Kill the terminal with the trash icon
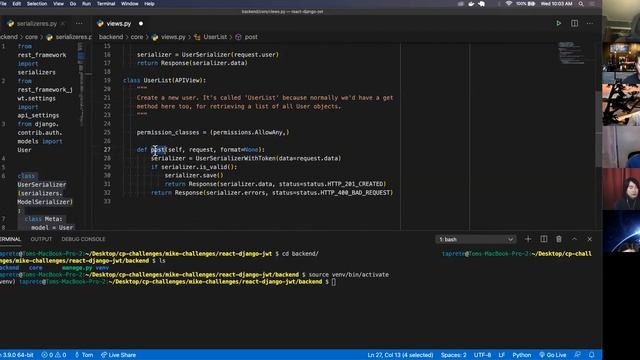This screenshot has width=640, height=360. pyautogui.click(x=559, y=239)
